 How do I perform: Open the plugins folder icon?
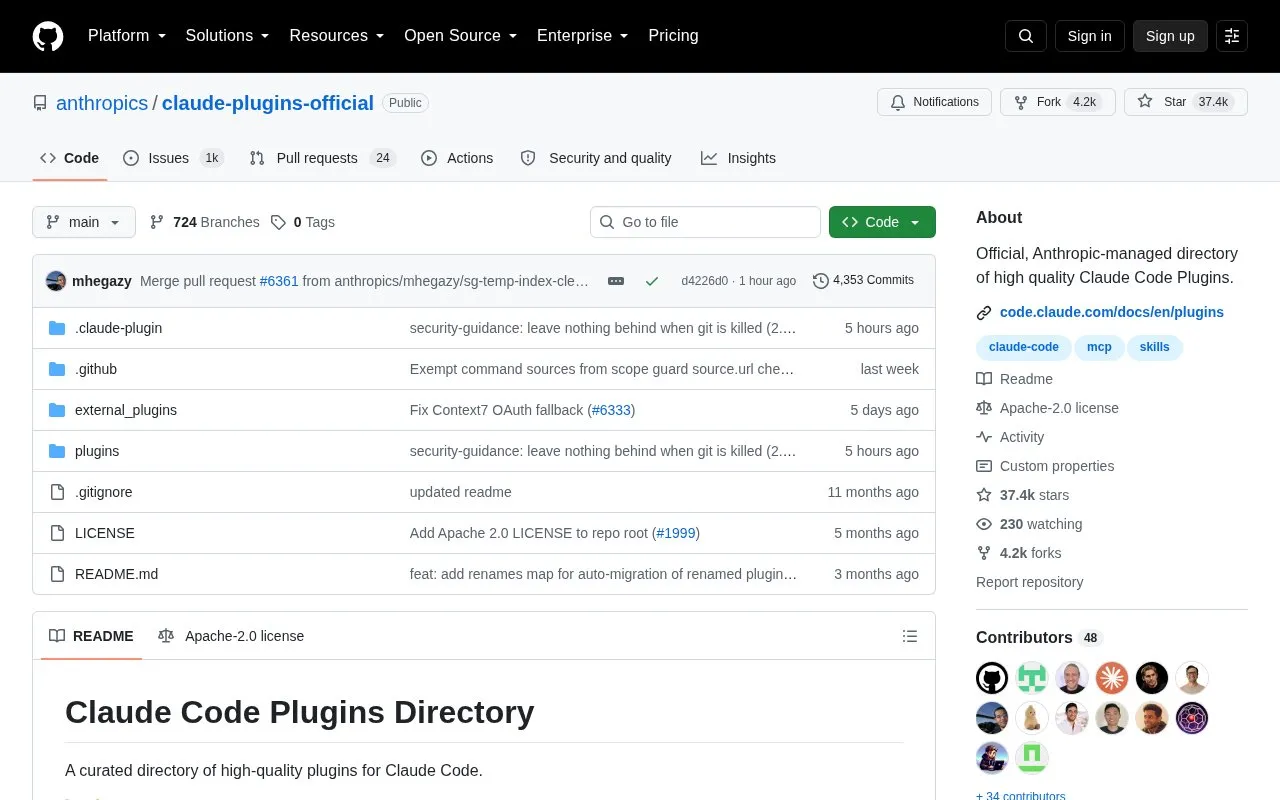click(x=57, y=451)
